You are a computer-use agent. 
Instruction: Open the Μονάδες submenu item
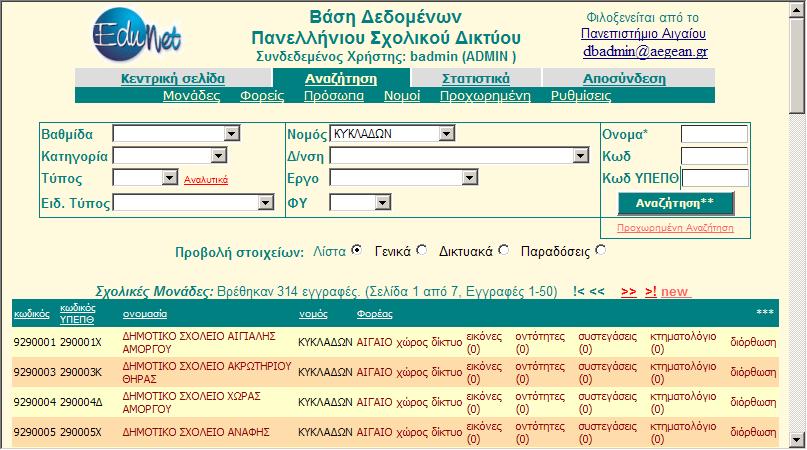pyautogui.click(x=191, y=96)
